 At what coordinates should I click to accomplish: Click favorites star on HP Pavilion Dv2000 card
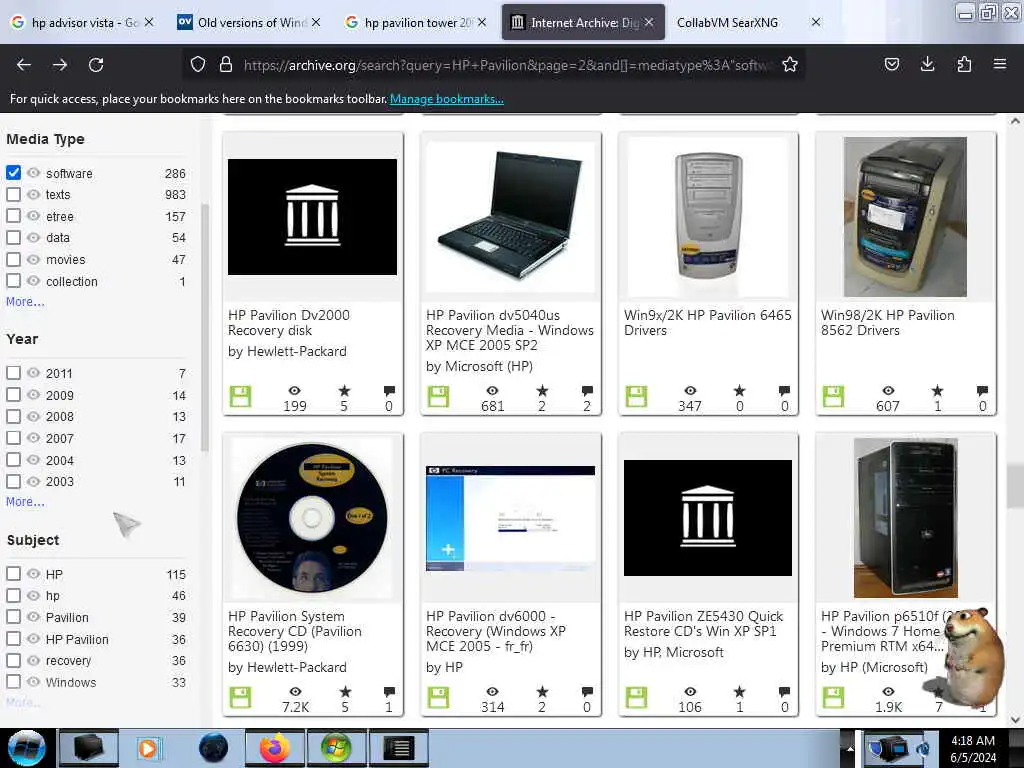tap(344, 391)
